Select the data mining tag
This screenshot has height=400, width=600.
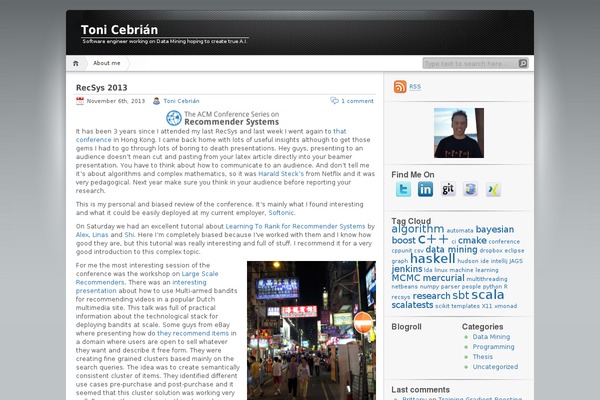point(452,250)
